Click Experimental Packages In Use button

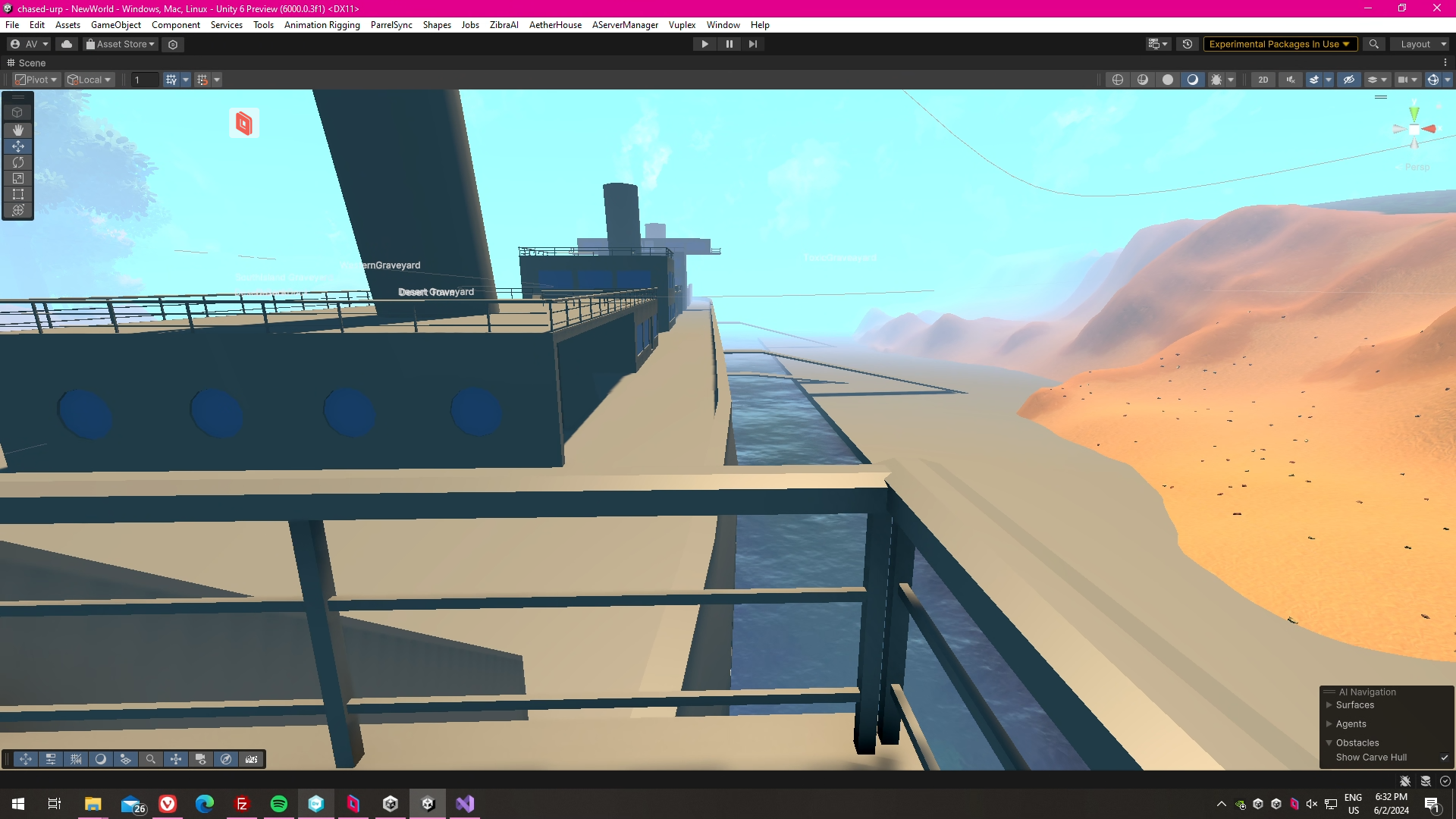[x=1279, y=44]
